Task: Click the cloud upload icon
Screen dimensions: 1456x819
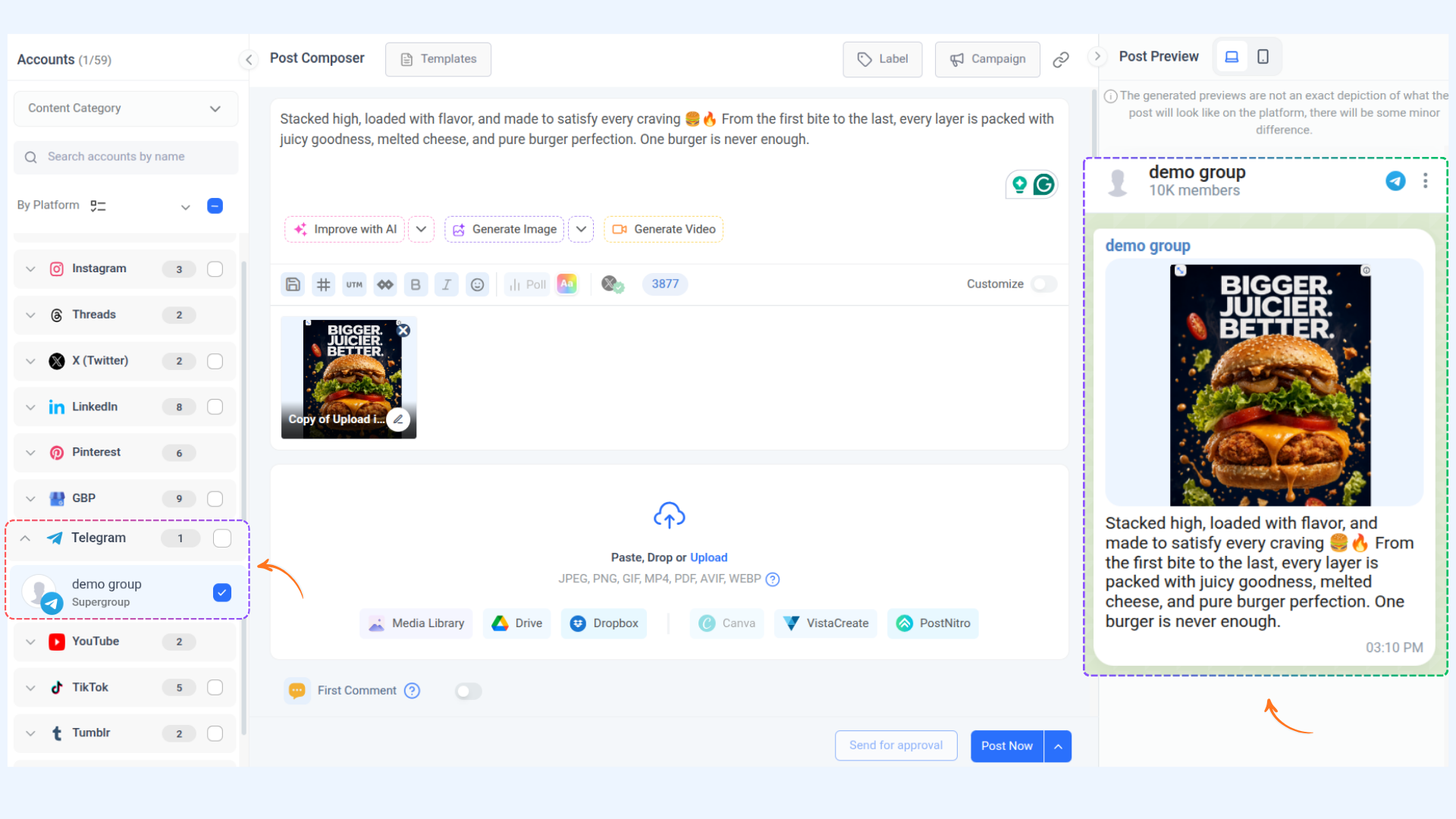Action: tap(670, 516)
